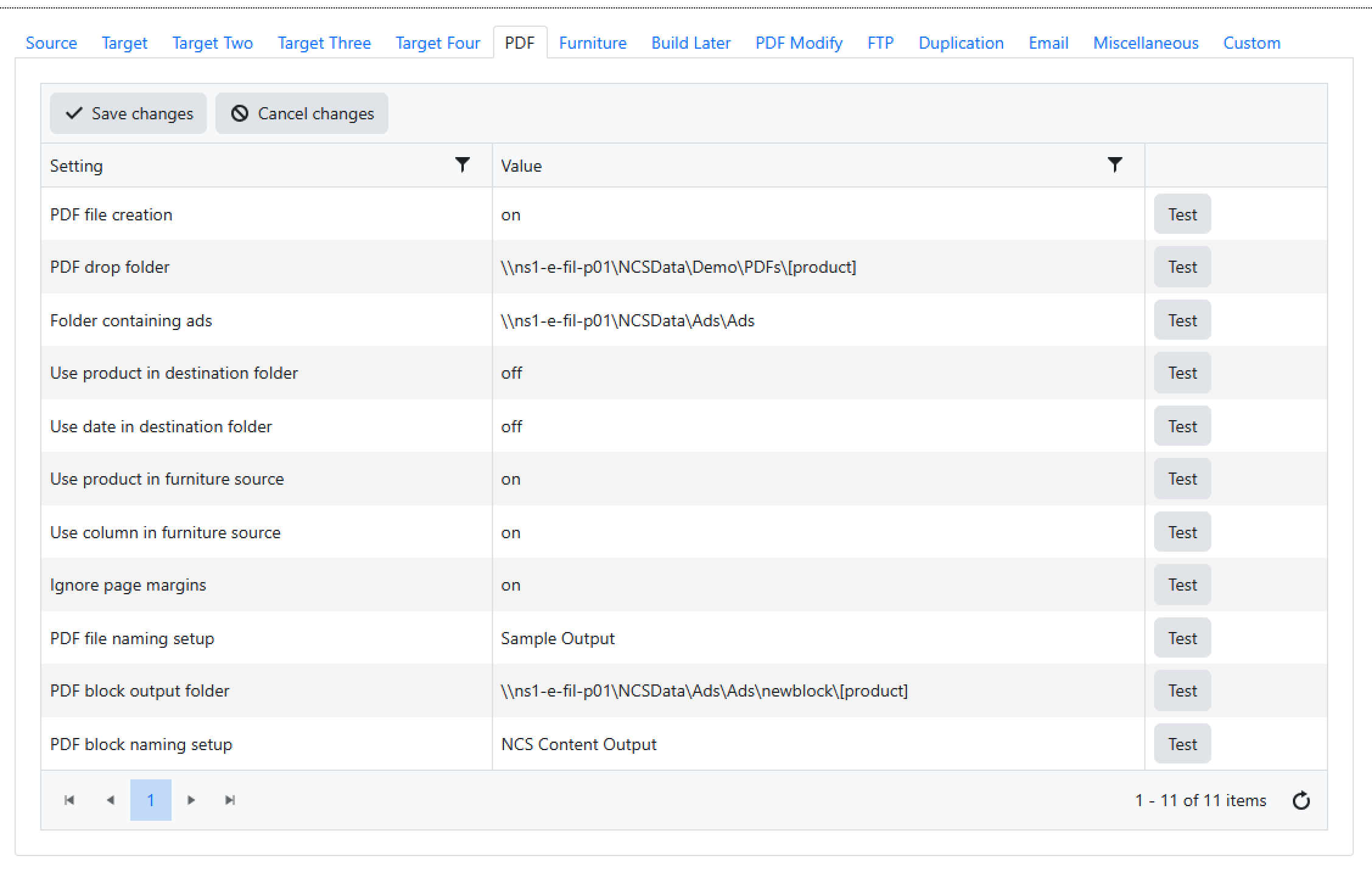
Task: Switch to the Furniture tab
Action: (x=592, y=43)
